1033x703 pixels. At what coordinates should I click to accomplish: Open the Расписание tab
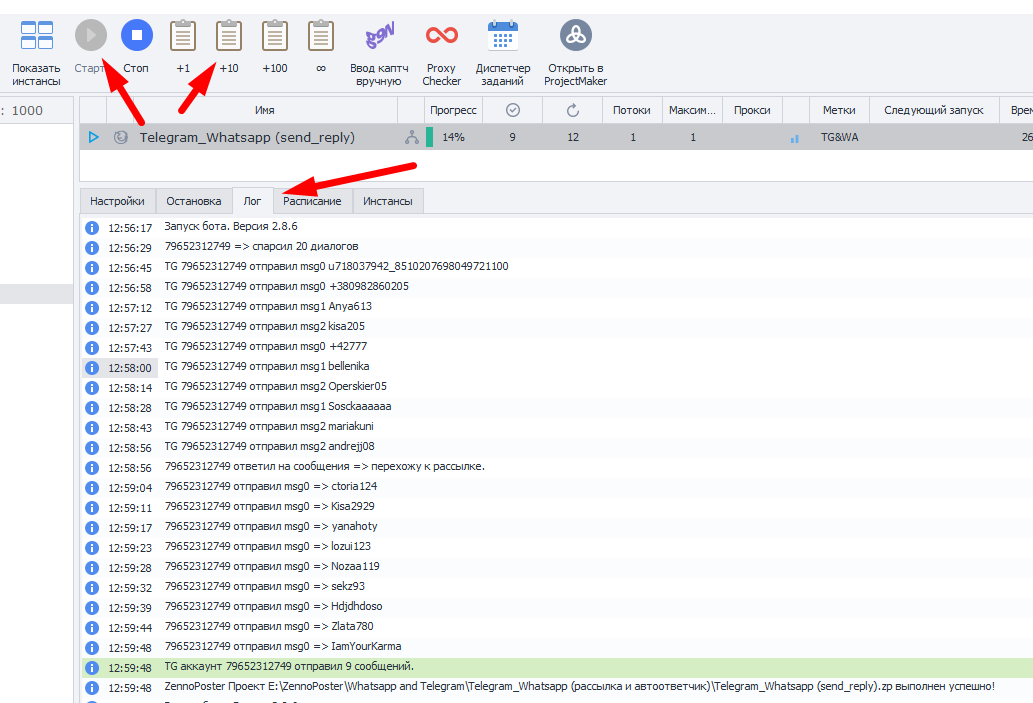point(312,201)
